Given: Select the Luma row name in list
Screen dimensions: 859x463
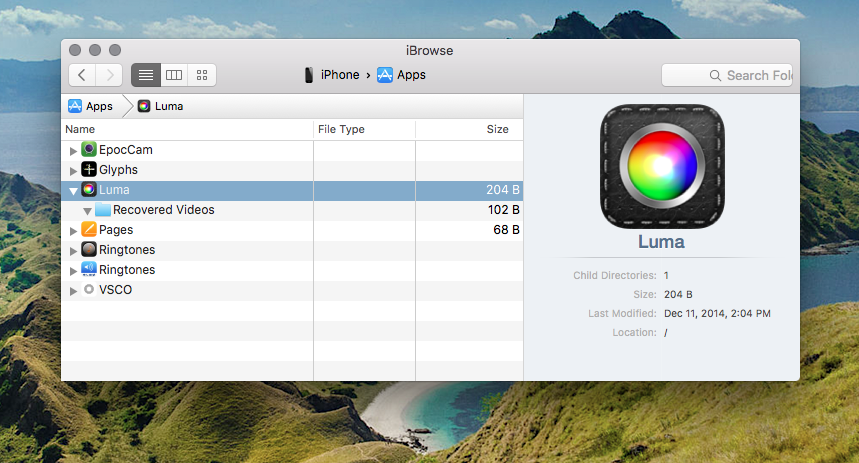Looking at the screenshot, I should (x=114, y=190).
